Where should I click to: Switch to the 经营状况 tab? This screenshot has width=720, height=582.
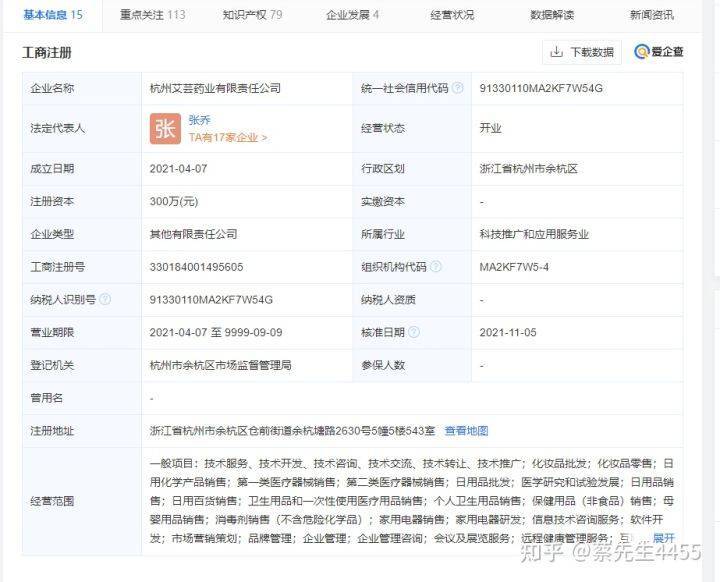pyautogui.click(x=452, y=15)
